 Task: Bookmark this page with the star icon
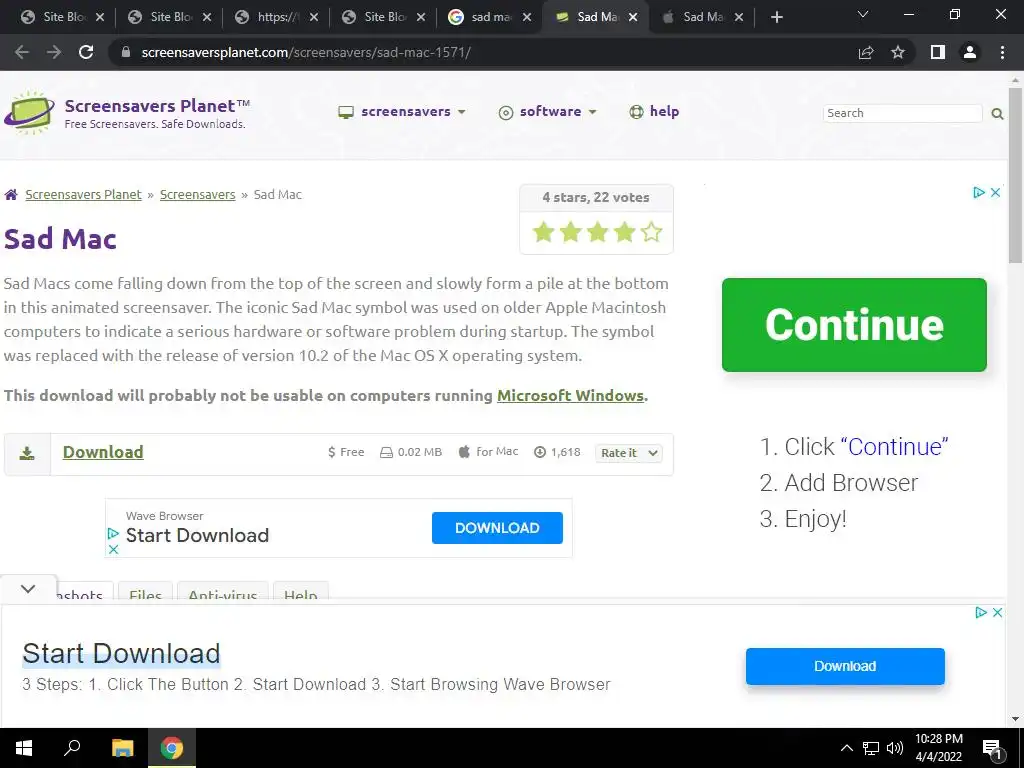pos(898,52)
